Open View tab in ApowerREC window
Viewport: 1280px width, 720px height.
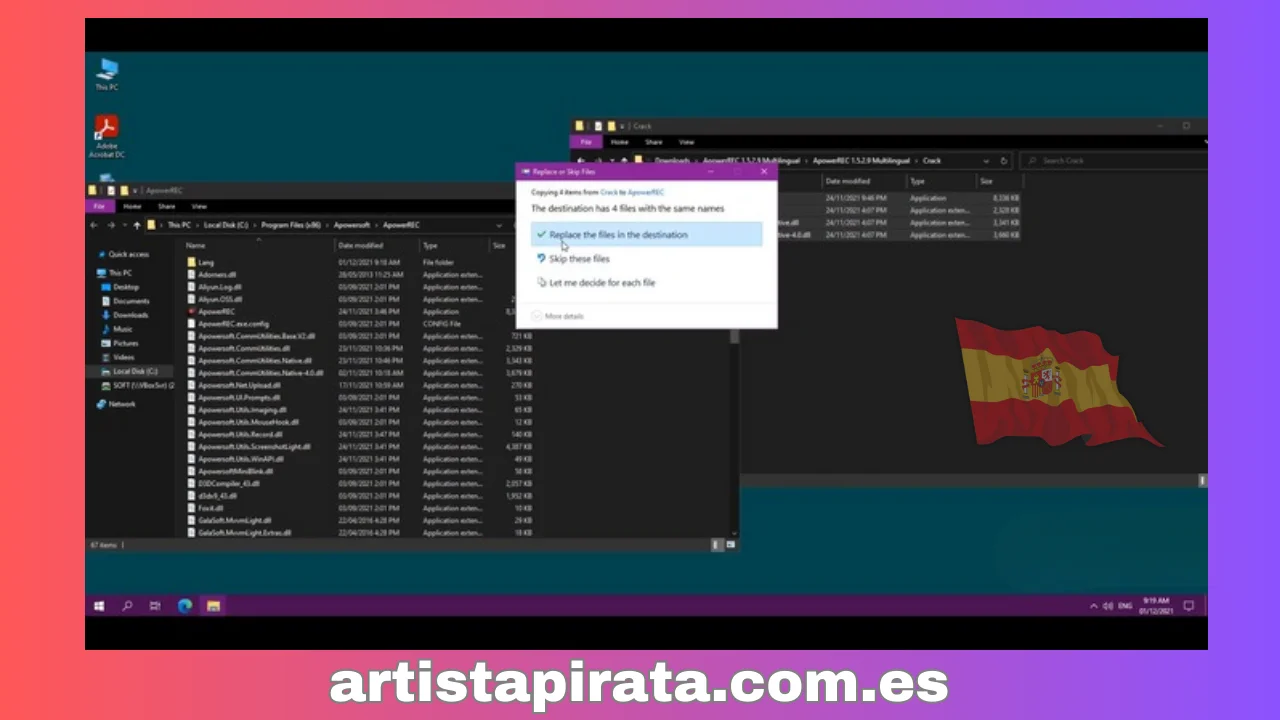click(199, 206)
